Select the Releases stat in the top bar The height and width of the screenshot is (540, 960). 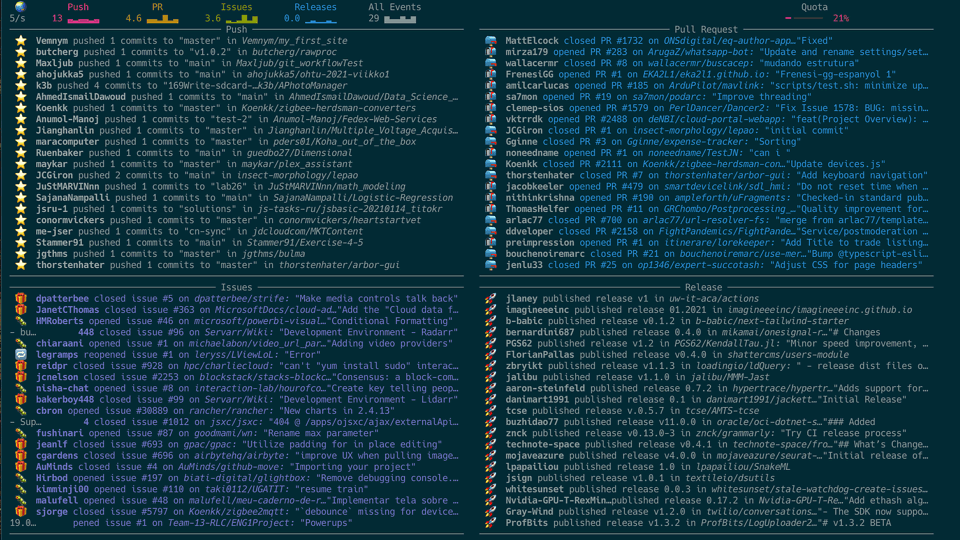pos(316,7)
